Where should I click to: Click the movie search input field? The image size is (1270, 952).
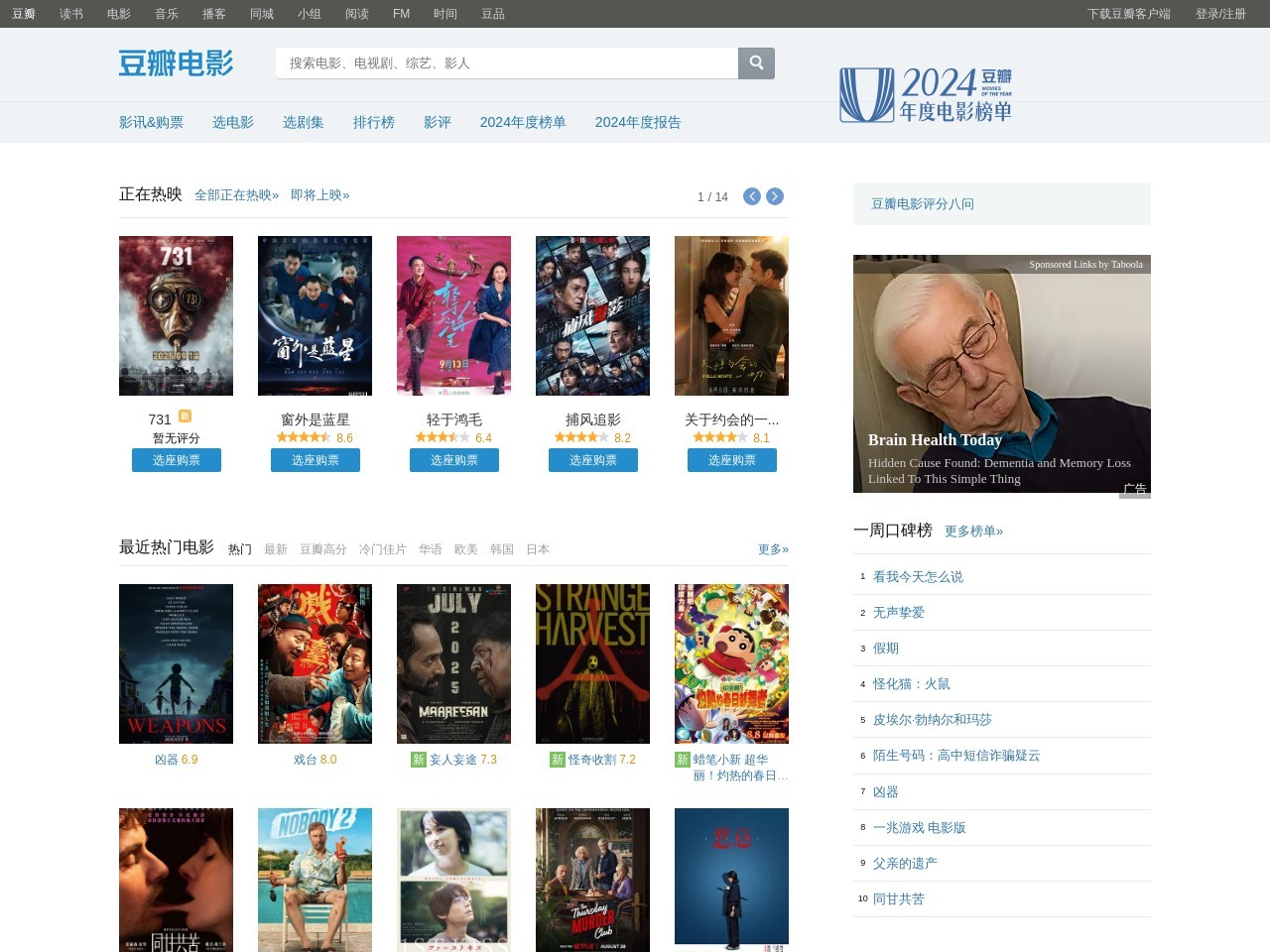click(x=506, y=63)
